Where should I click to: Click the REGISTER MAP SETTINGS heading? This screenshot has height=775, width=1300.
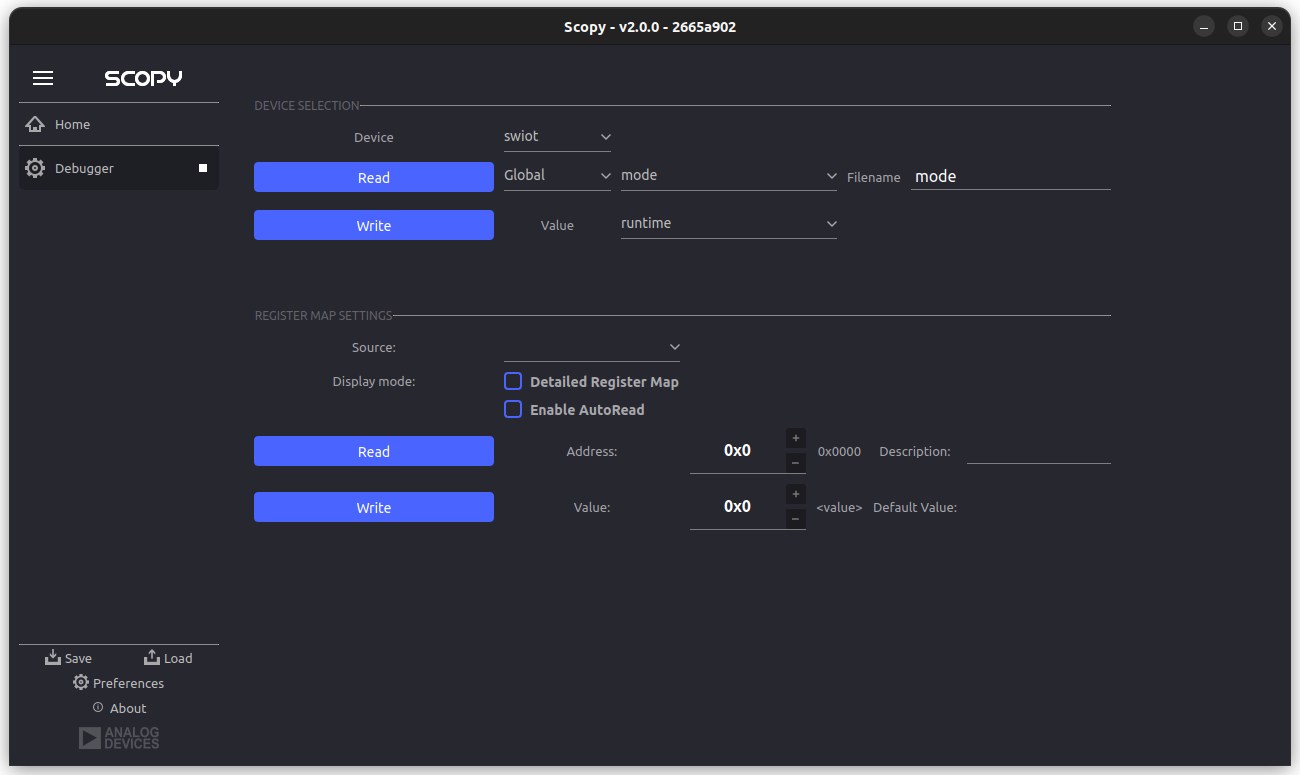click(x=324, y=315)
